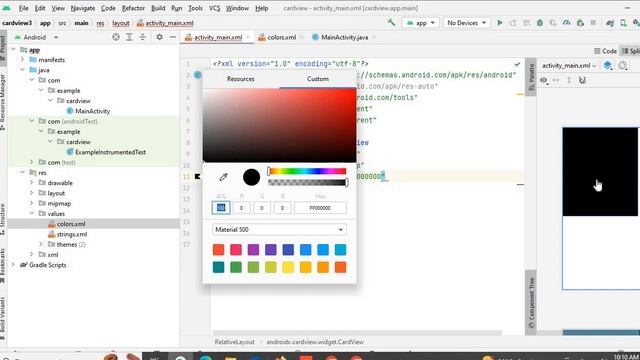
Task: Open the No Devices dropdown
Action: click(467, 23)
